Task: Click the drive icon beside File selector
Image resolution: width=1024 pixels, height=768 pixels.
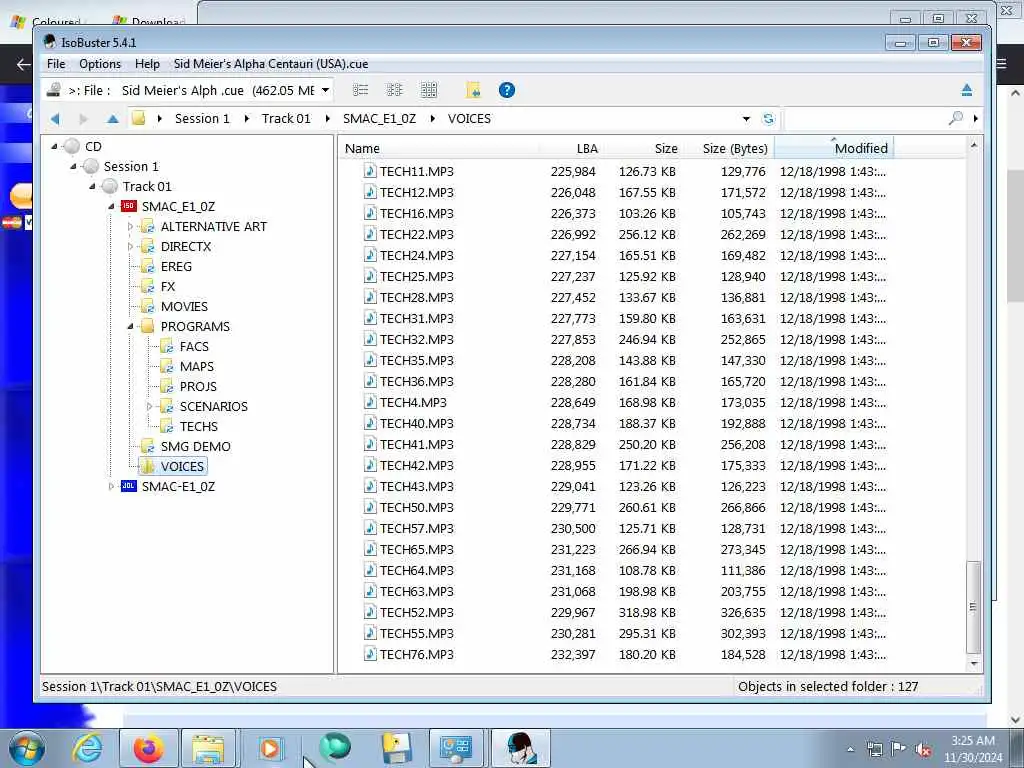Action: pyautogui.click(x=54, y=90)
